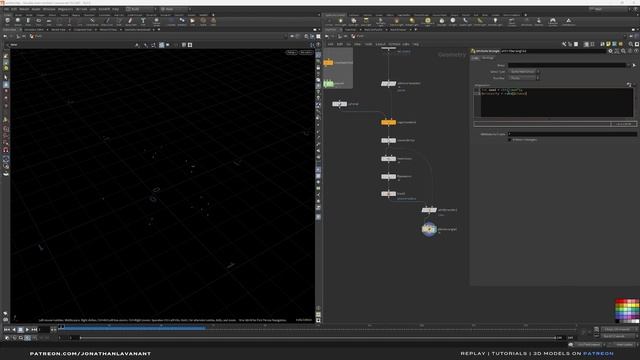The width and height of the screenshot is (640, 360).
Task: Select the Torus shelf tool
Action: pos(38,21)
